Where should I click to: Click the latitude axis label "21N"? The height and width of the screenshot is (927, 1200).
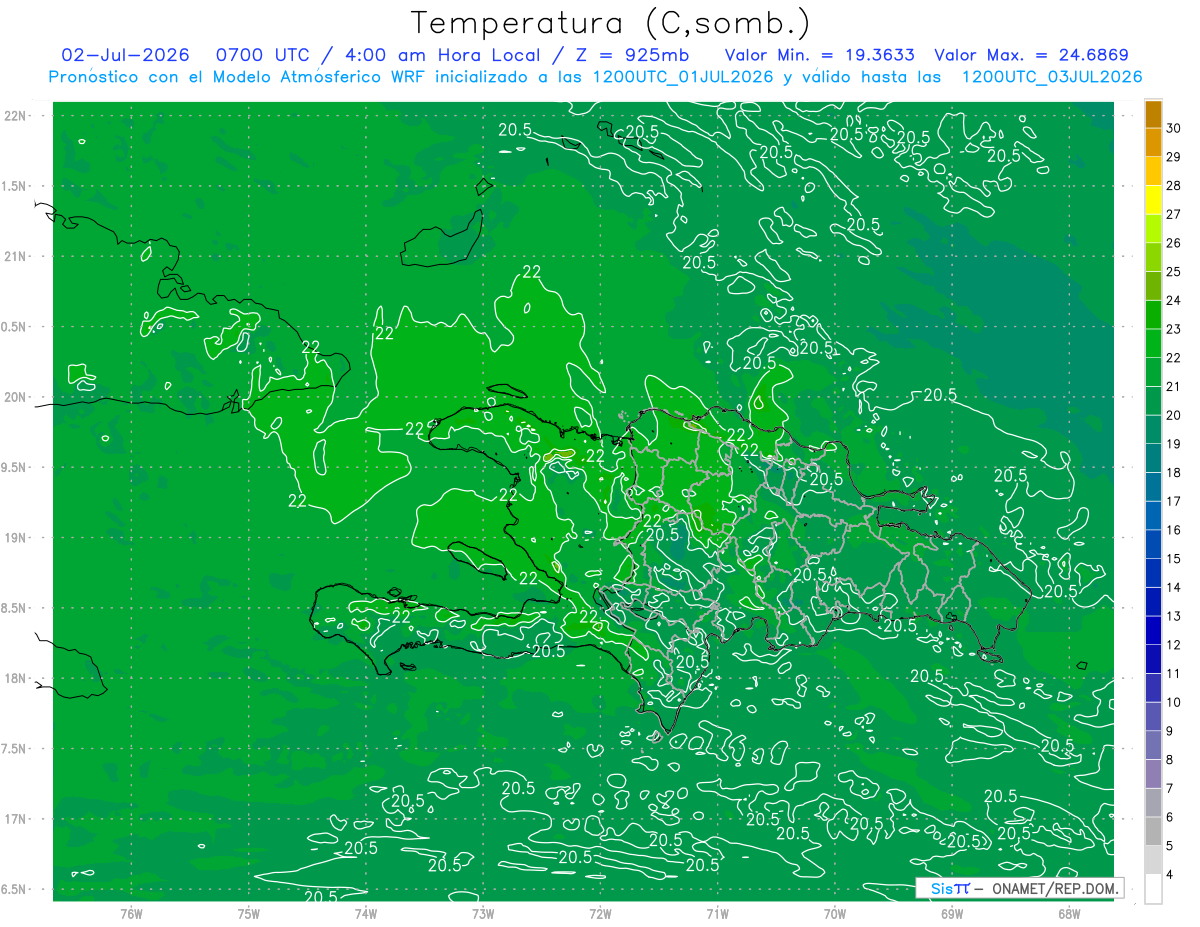click(16, 256)
